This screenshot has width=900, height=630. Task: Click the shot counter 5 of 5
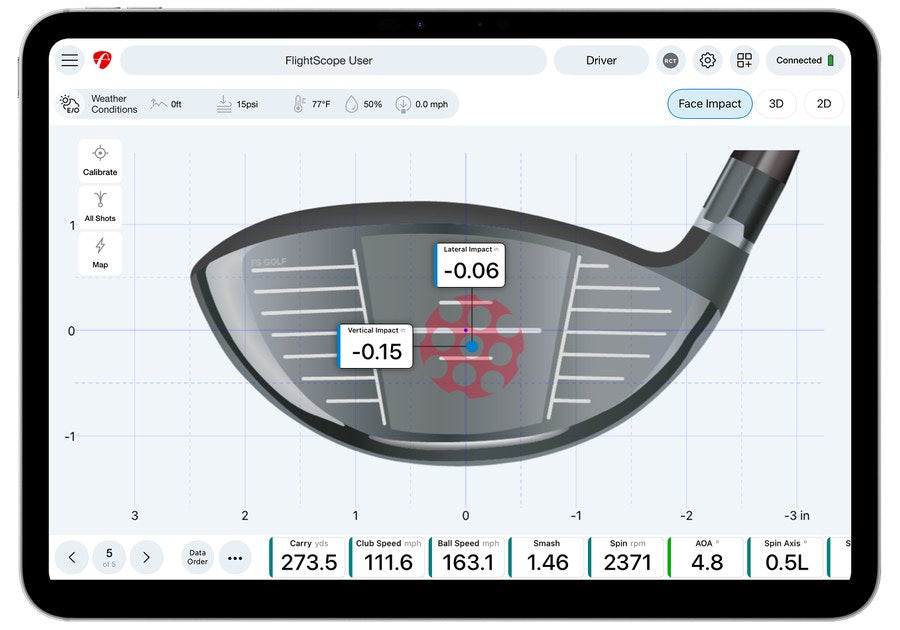point(109,557)
